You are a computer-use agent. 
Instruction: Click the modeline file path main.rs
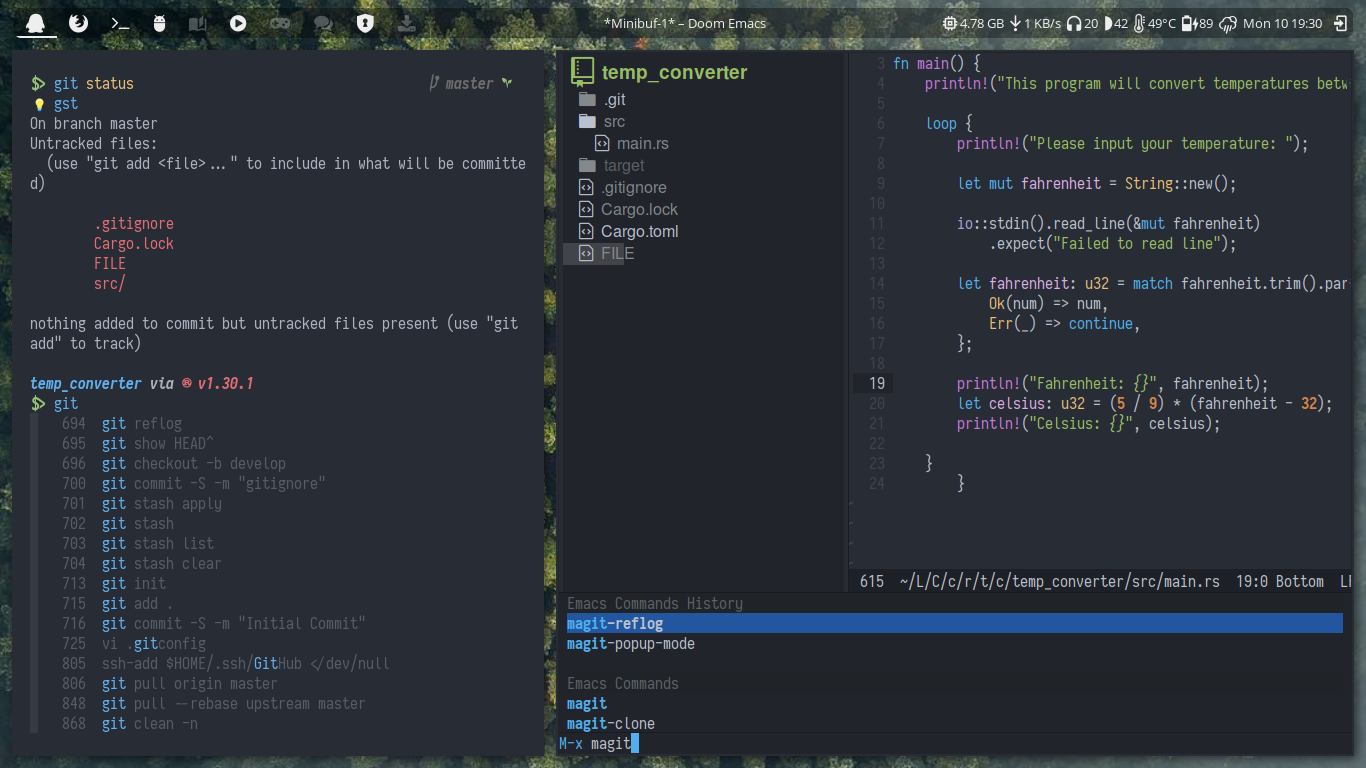click(1059, 582)
